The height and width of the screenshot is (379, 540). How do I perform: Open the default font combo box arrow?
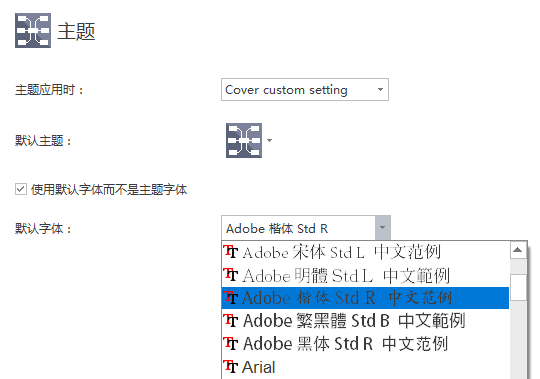point(383,228)
